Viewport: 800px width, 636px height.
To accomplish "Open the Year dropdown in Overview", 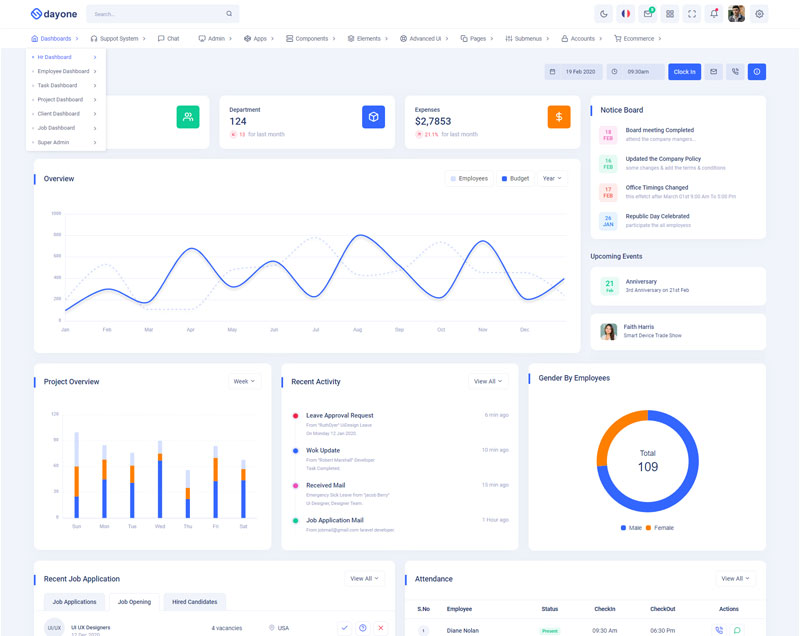I will pos(551,179).
